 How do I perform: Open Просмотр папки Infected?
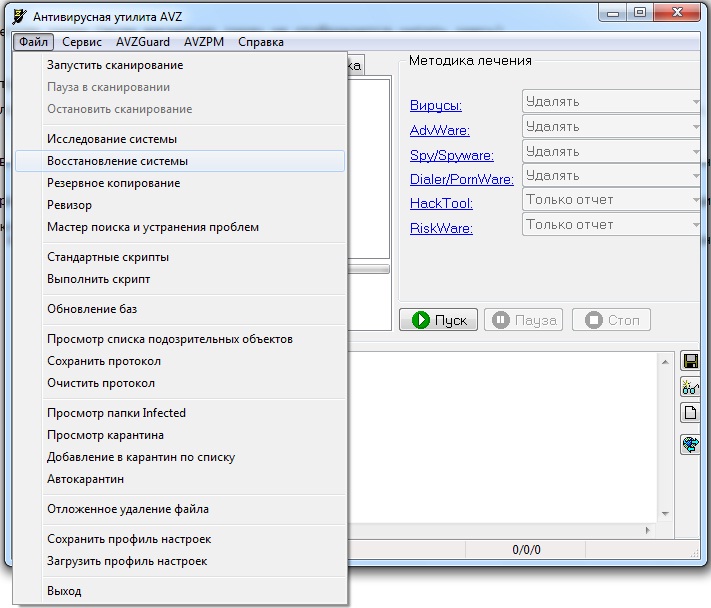pyautogui.click(x=180, y=413)
